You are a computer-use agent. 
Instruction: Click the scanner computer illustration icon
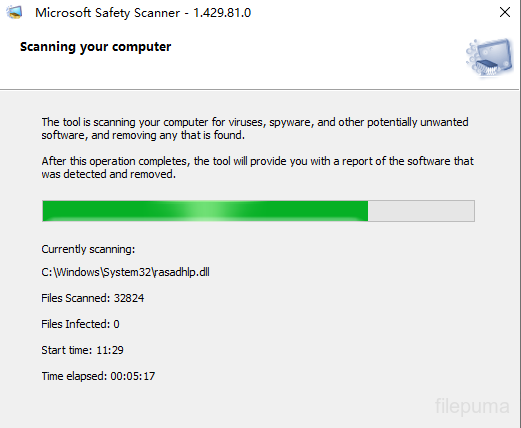point(490,57)
